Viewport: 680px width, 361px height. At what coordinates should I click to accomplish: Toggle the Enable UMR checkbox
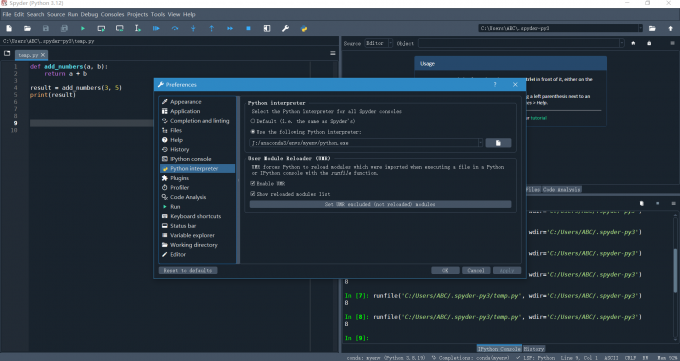point(253,184)
